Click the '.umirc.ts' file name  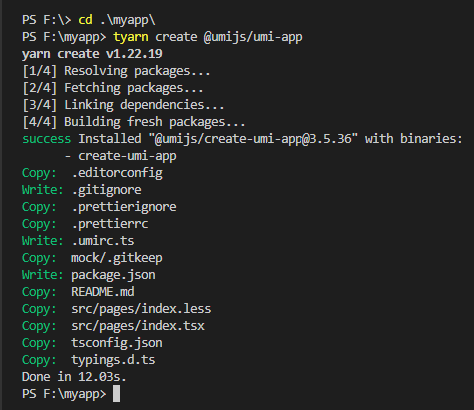click(103, 241)
